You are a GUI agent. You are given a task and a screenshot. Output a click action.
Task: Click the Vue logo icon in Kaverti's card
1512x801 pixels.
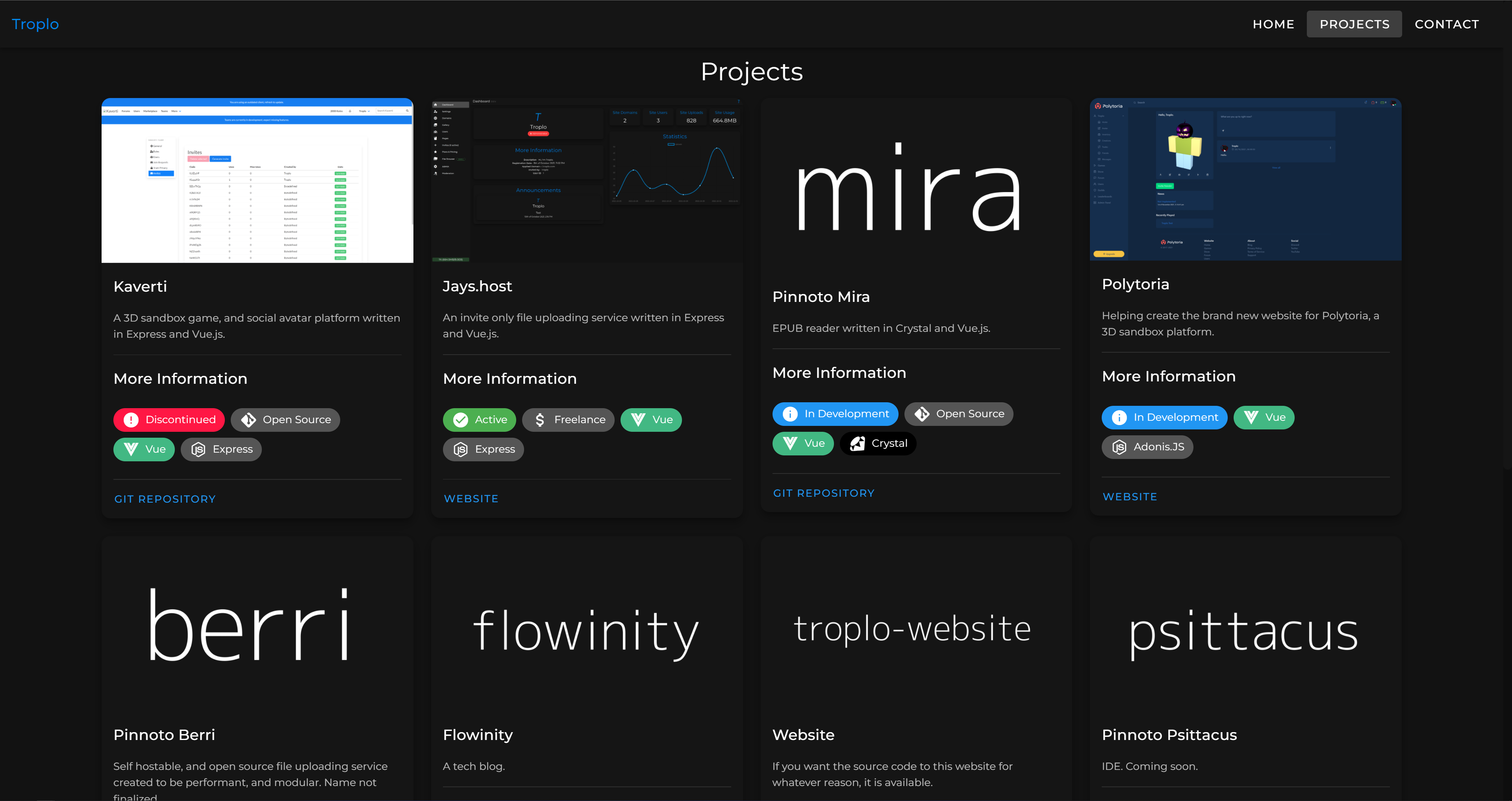(x=131, y=449)
